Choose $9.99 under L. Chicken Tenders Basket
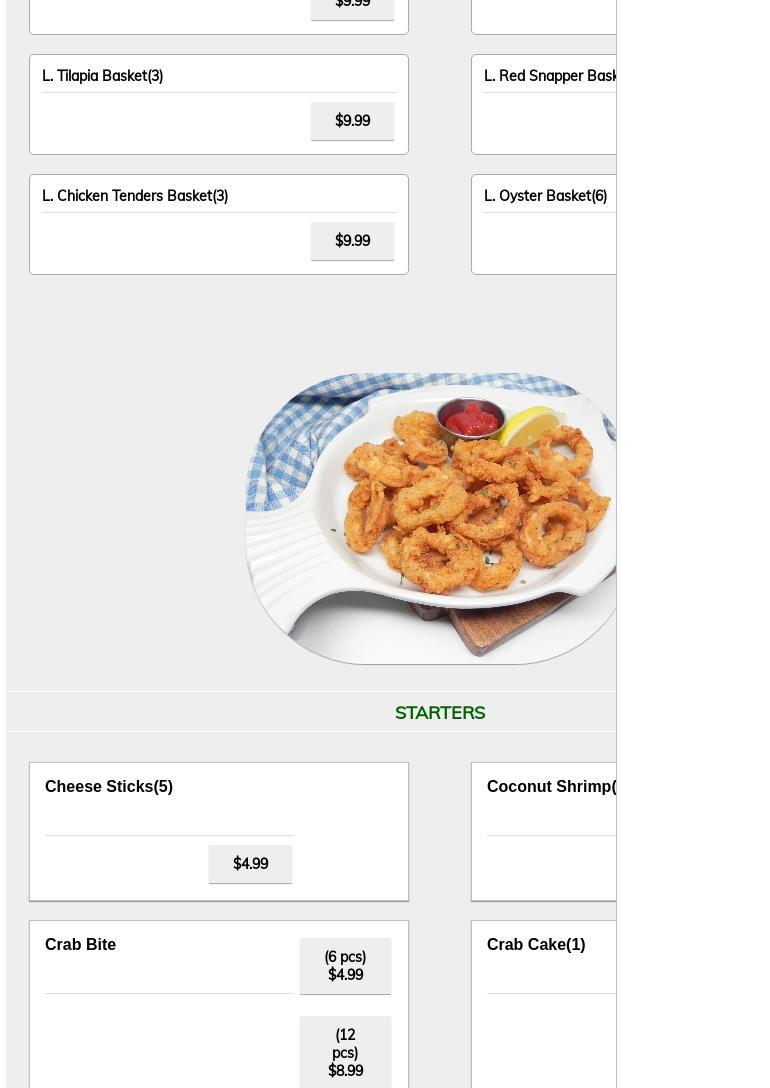The width and height of the screenshot is (770, 1088). [352, 241]
